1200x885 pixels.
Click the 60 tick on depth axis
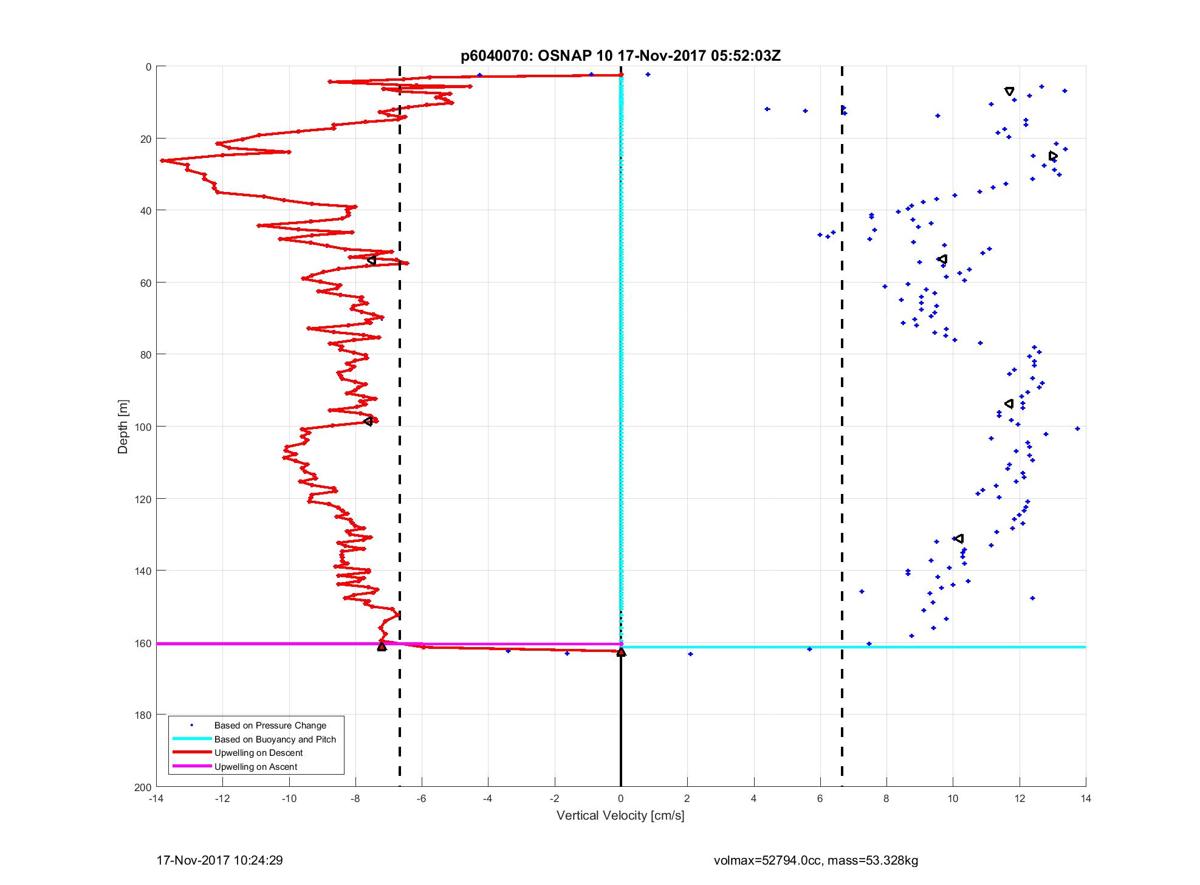click(x=145, y=283)
